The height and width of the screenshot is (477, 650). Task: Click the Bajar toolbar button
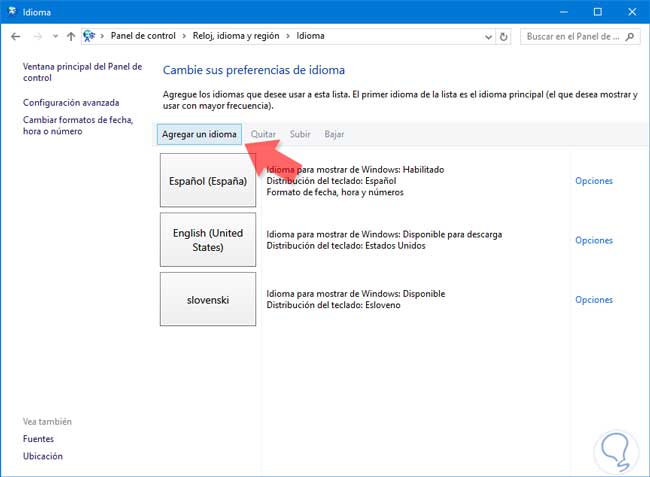coord(334,134)
